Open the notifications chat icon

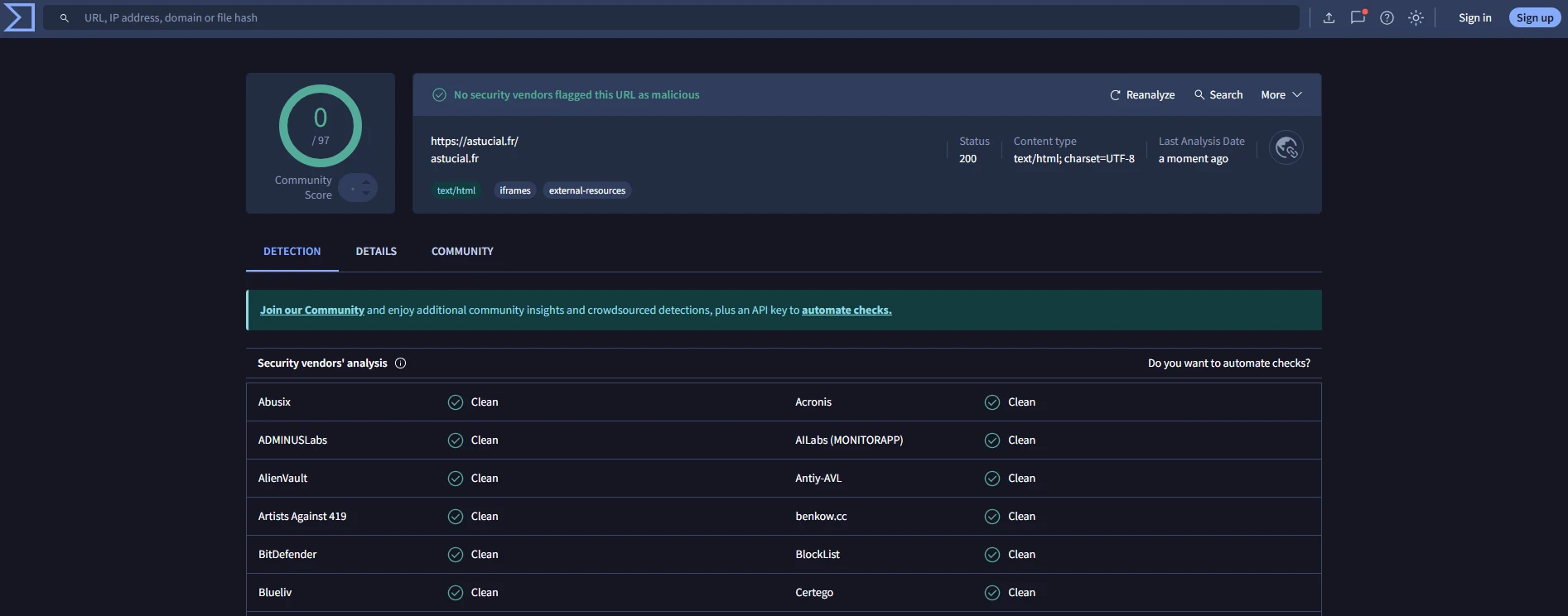coord(1358,17)
